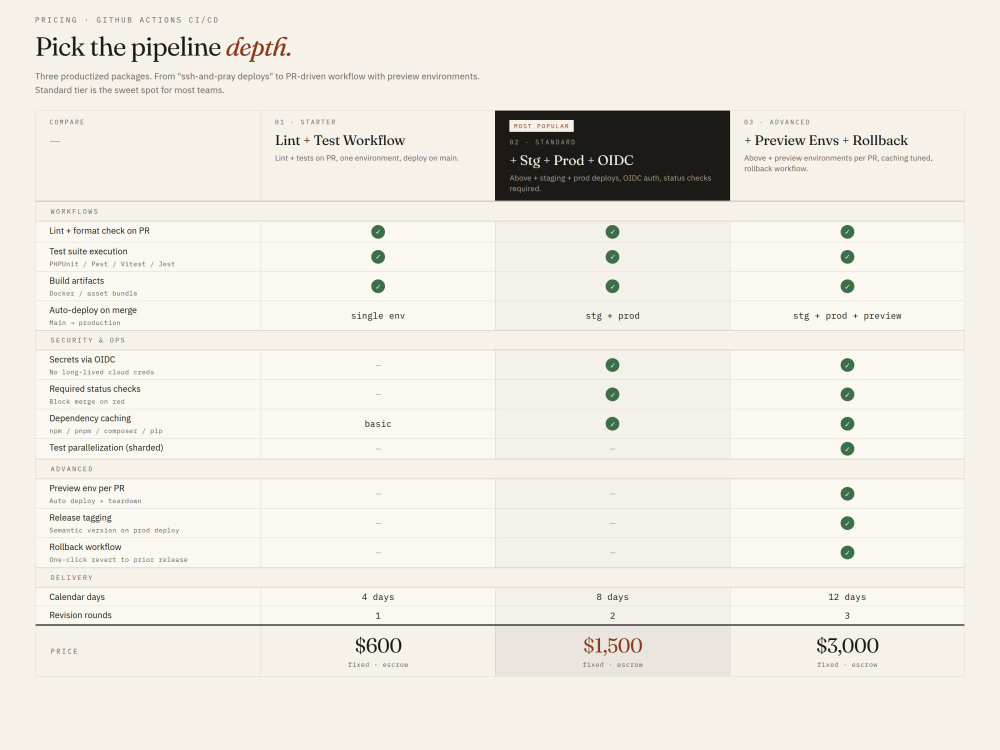This screenshot has height=750, width=1000.
Task: Click 'Secrets via OIDC' row label
Action: click(x=82, y=360)
